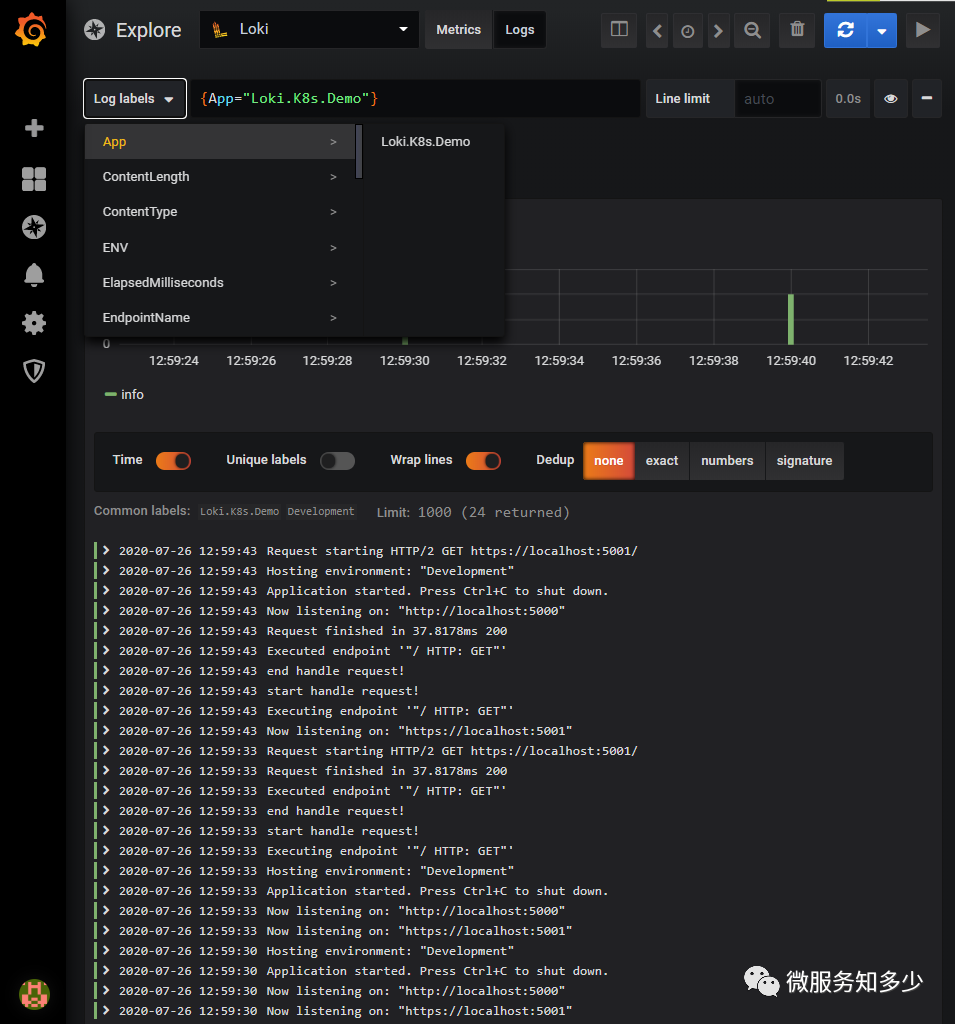The image size is (955, 1024).
Task: Click the Explore compass icon beside the title
Action: pyautogui.click(x=95, y=30)
